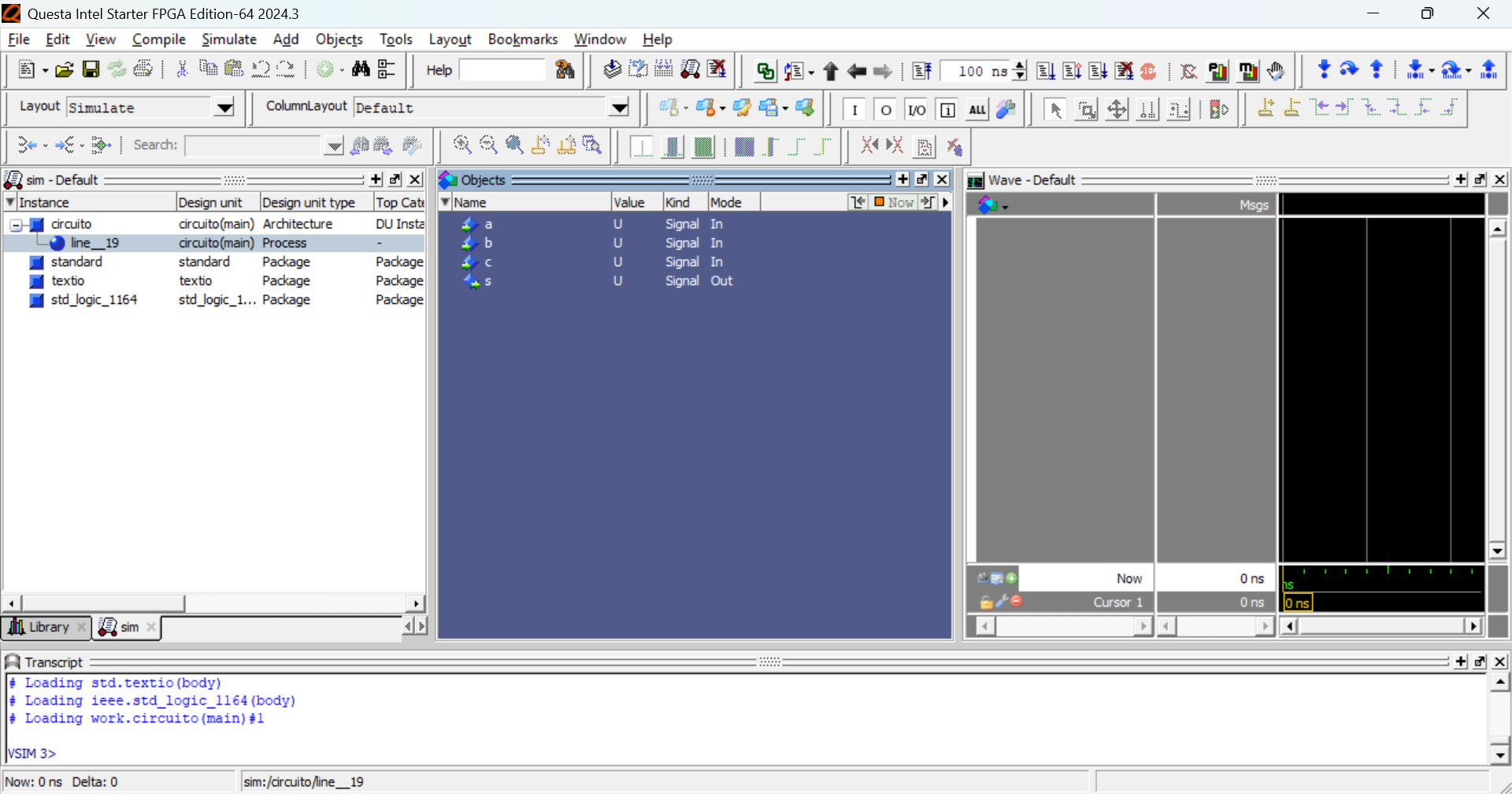Image resolution: width=1512 pixels, height=794 pixels.
Task: Toggle the I (inputs) filter button
Action: point(854,109)
